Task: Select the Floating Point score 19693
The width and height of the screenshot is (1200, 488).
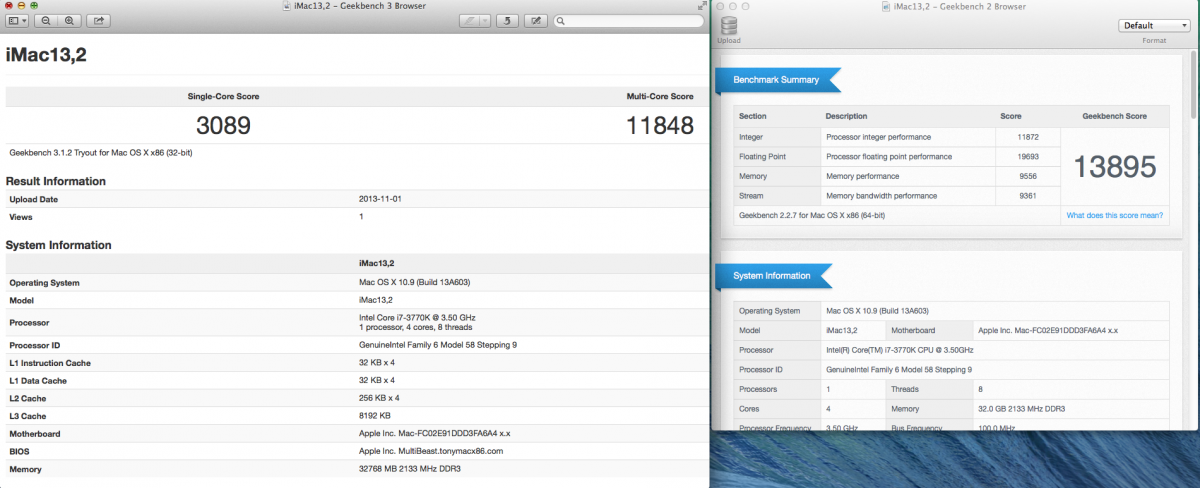Action: pyautogui.click(x=1027, y=156)
